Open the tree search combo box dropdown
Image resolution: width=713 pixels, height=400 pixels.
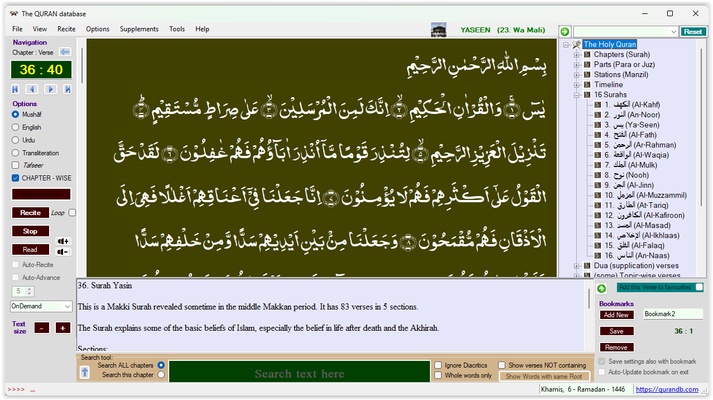pyautogui.click(x=673, y=31)
